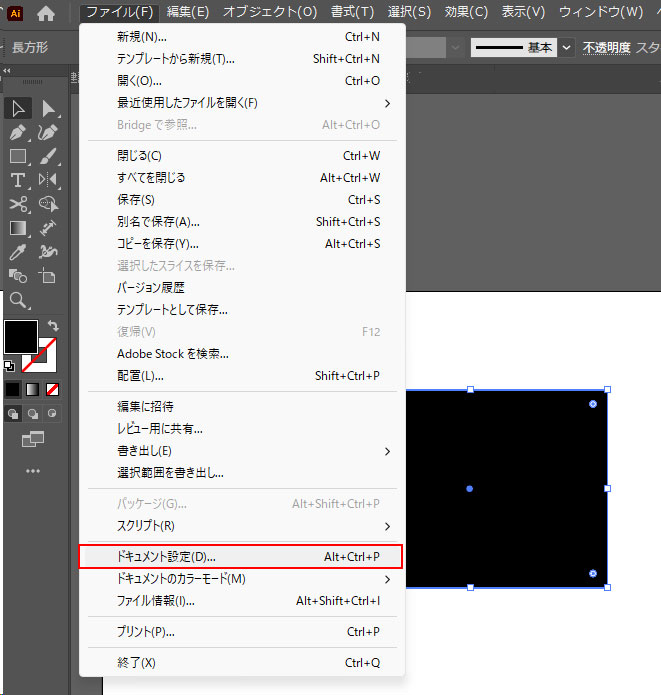Enable Draw Inside mode
Screen dimensions: 661x695
point(52,414)
